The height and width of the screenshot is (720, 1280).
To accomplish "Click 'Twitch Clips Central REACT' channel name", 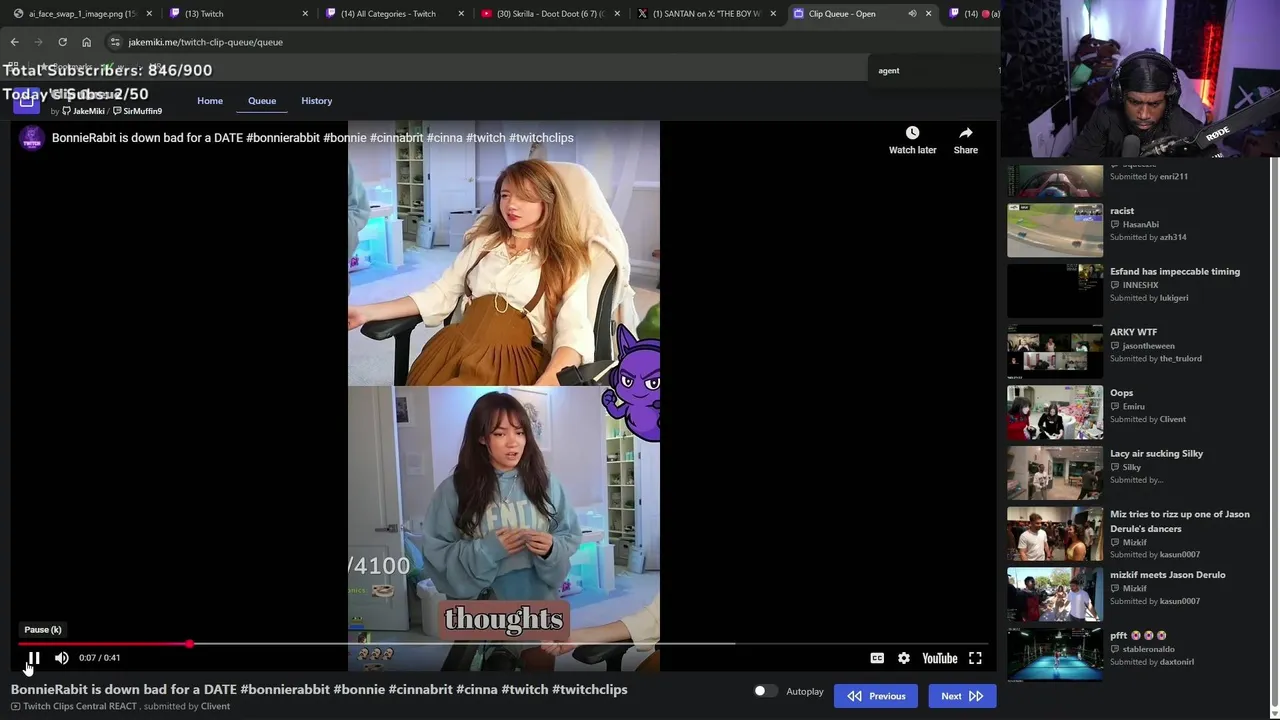I will tap(80, 706).
